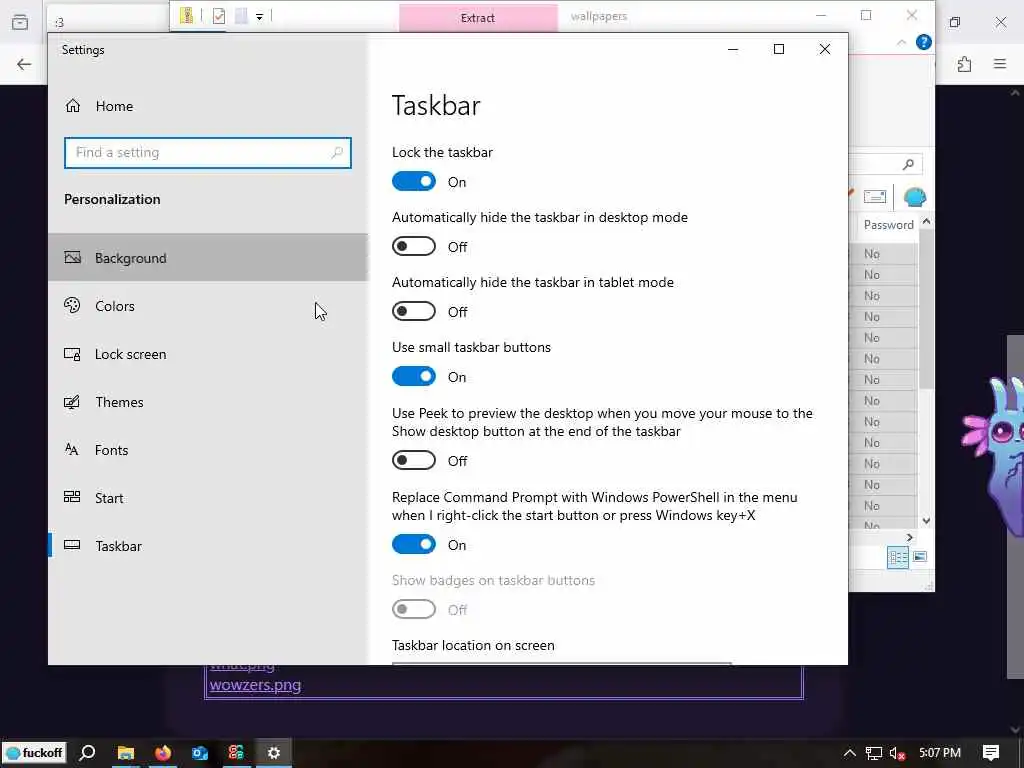Click the envelope icon in the archive toolbar
The width and height of the screenshot is (1024, 768).
coord(874,197)
